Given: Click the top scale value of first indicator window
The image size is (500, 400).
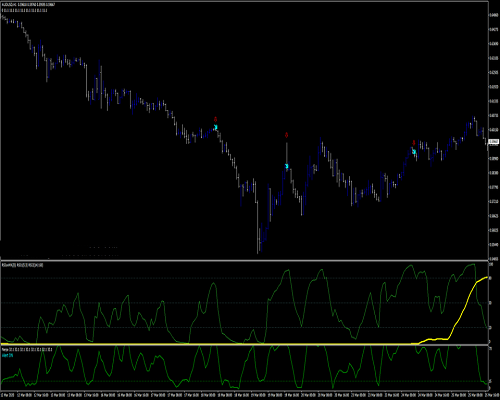Looking at the screenshot, I should click(491, 264).
